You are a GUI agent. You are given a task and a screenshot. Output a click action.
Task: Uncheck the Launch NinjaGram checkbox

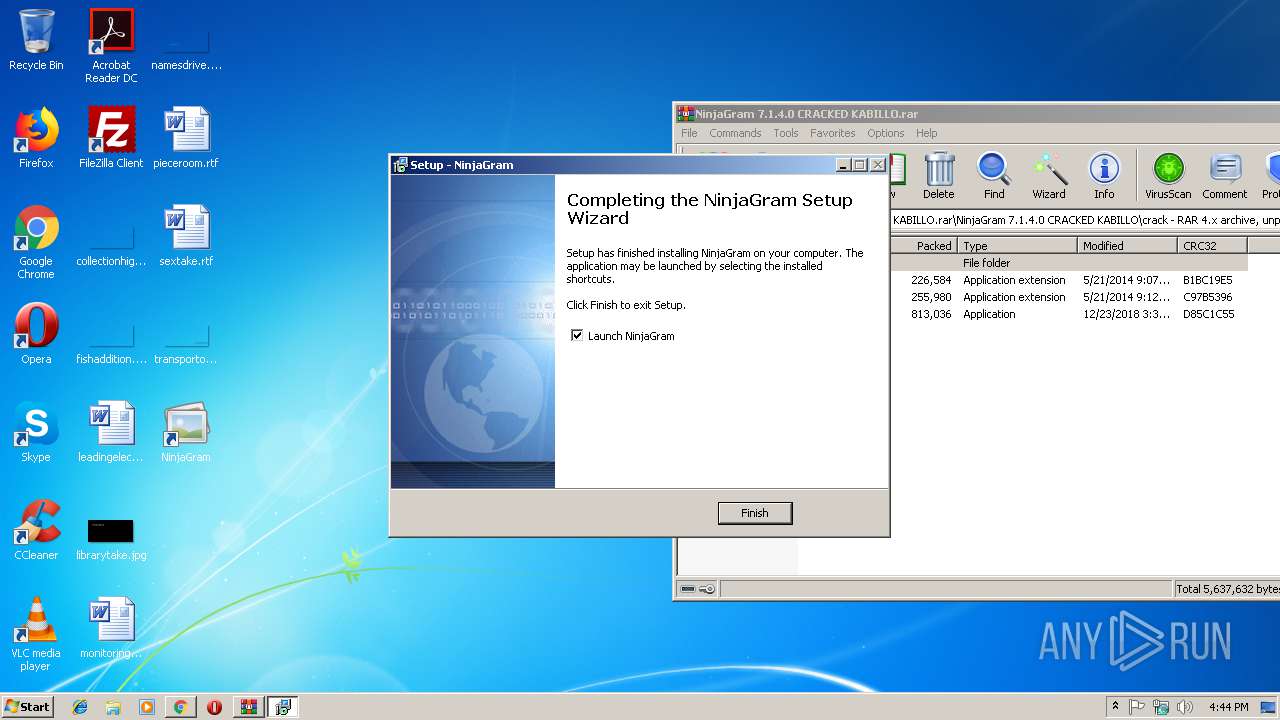coord(577,336)
